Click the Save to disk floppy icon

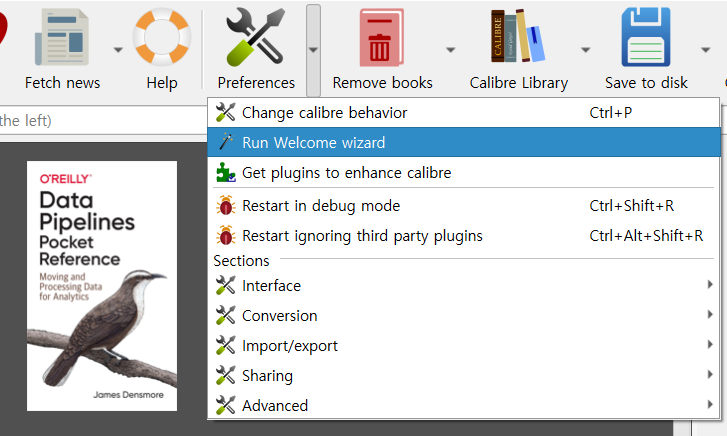pyautogui.click(x=646, y=37)
